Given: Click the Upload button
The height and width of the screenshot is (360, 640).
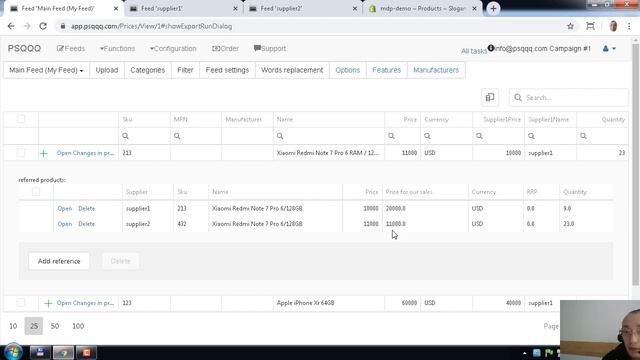Looking at the screenshot, I should click(x=107, y=70).
